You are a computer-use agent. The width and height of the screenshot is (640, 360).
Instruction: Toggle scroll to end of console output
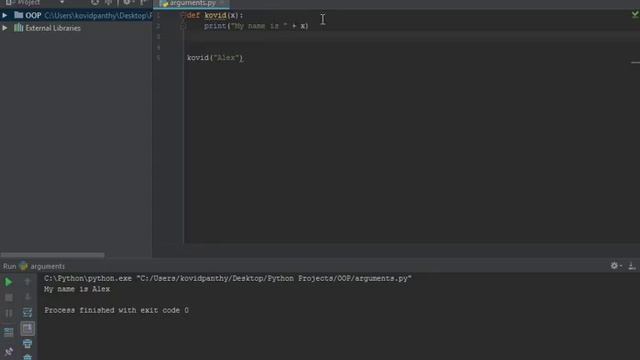tap(27, 329)
